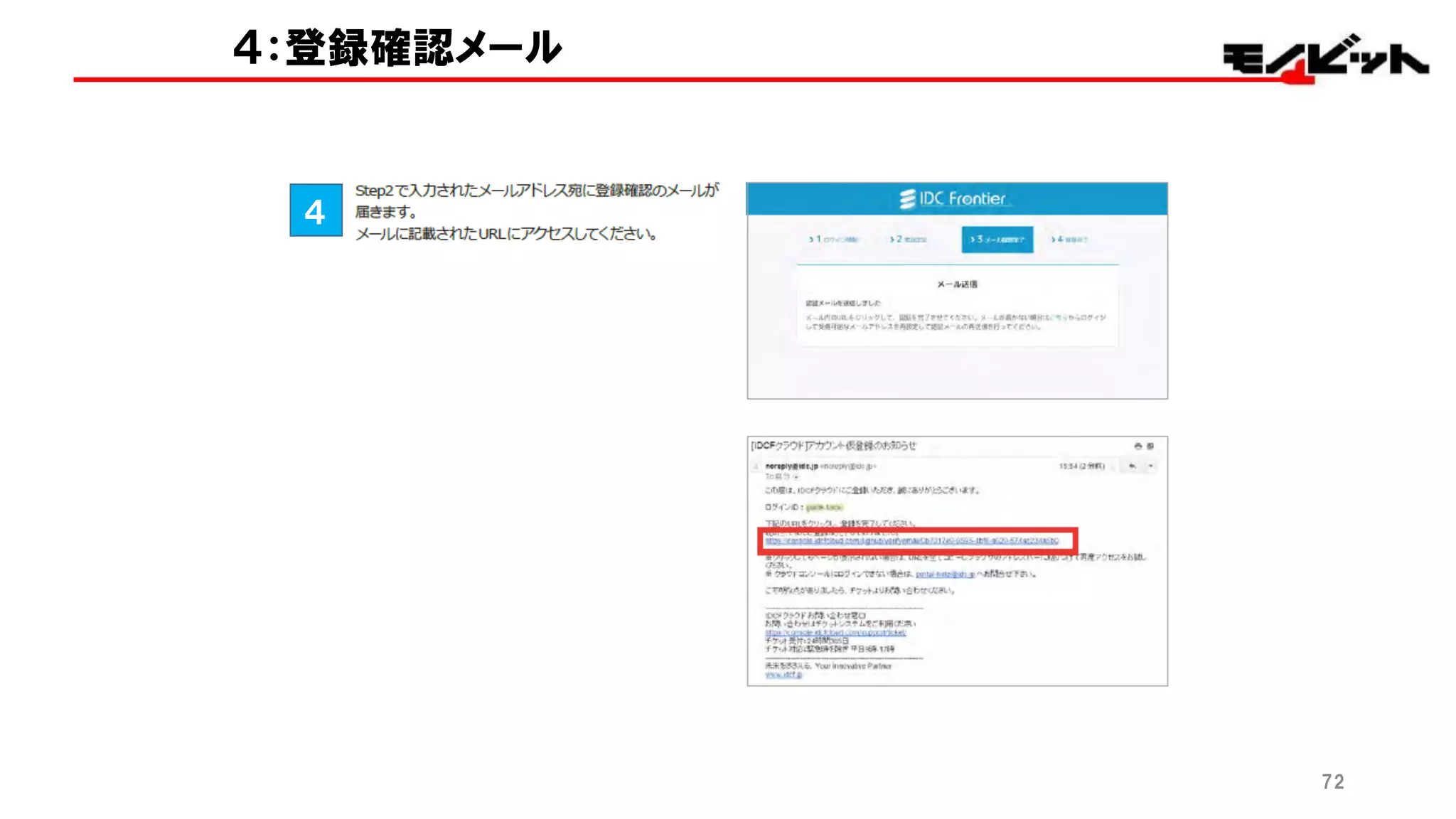Image resolution: width=1456 pixels, height=819 pixels.
Task: Click the slide title '4:登録確認メール'
Action: coord(397,48)
